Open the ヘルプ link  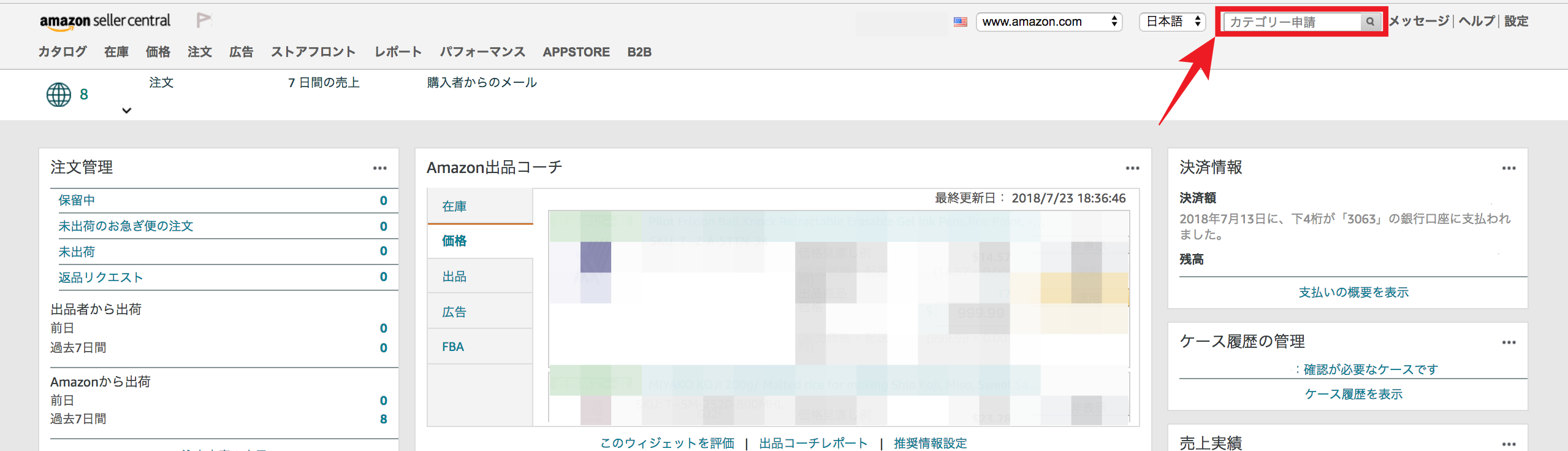(x=1477, y=21)
